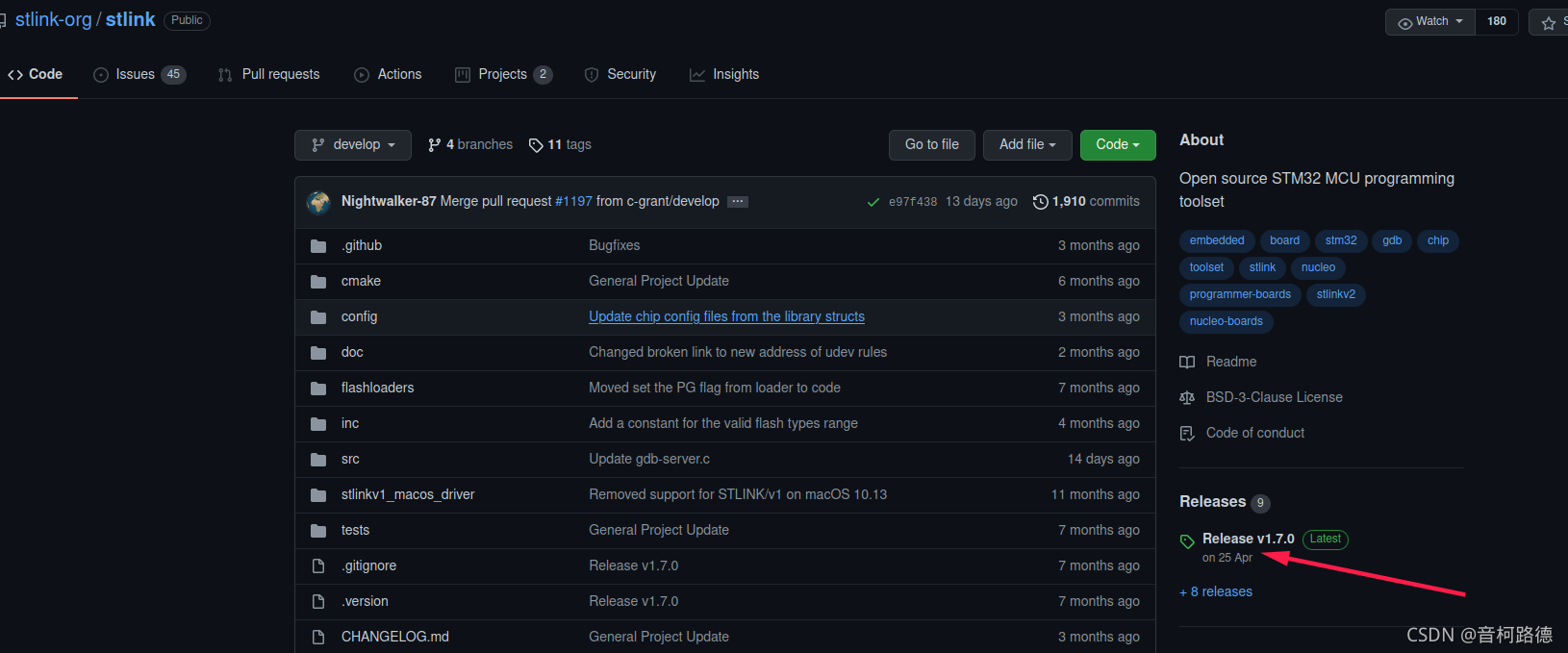Click the green release tag icon
The height and width of the screenshot is (653, 1568).
coord(1187,541)
